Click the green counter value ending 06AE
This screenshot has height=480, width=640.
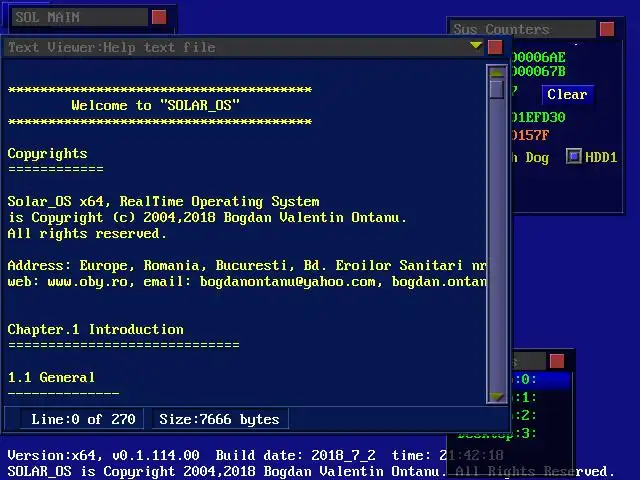point(539,57)
